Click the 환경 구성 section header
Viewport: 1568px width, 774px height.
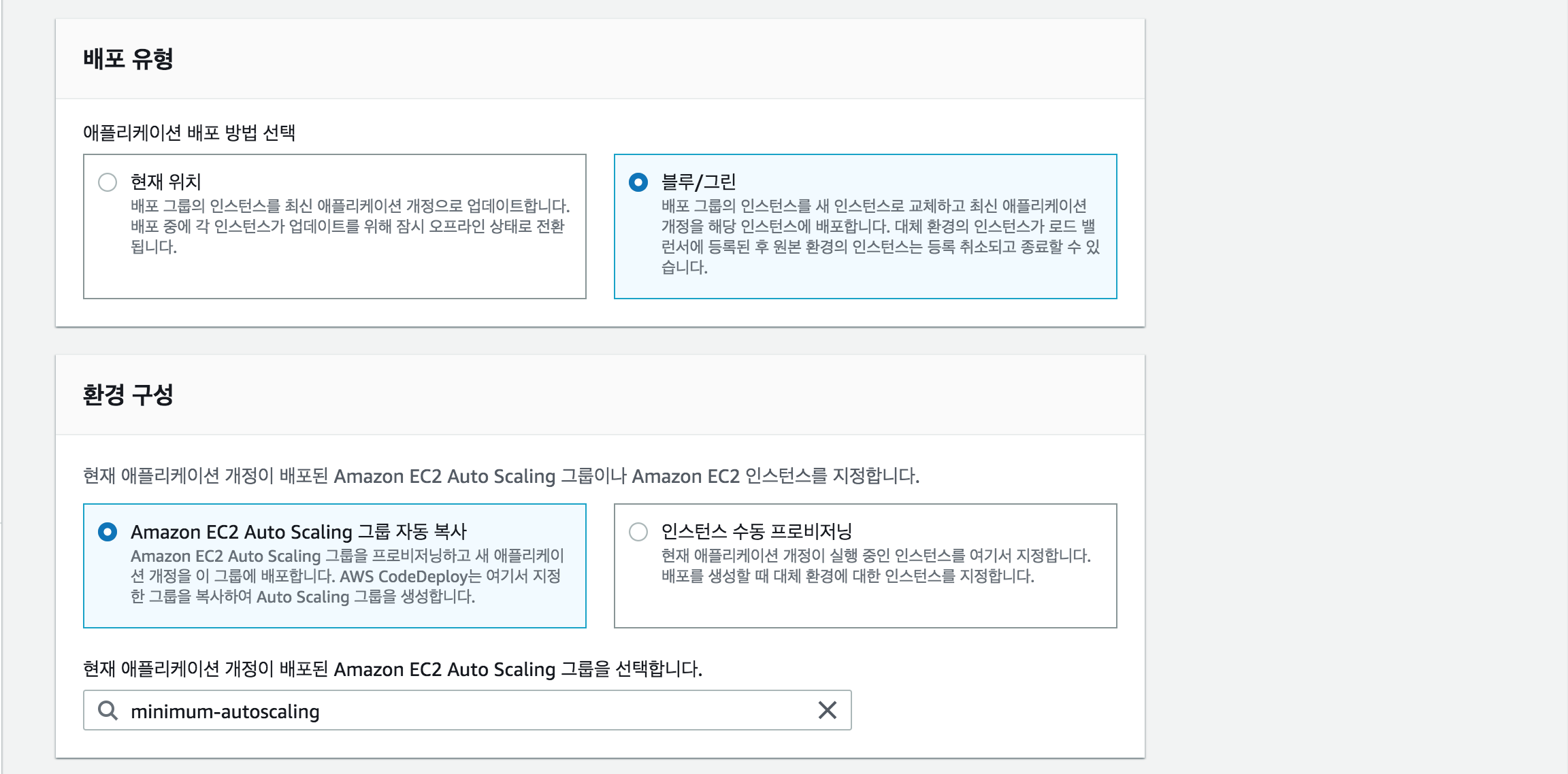pos(128,395)
